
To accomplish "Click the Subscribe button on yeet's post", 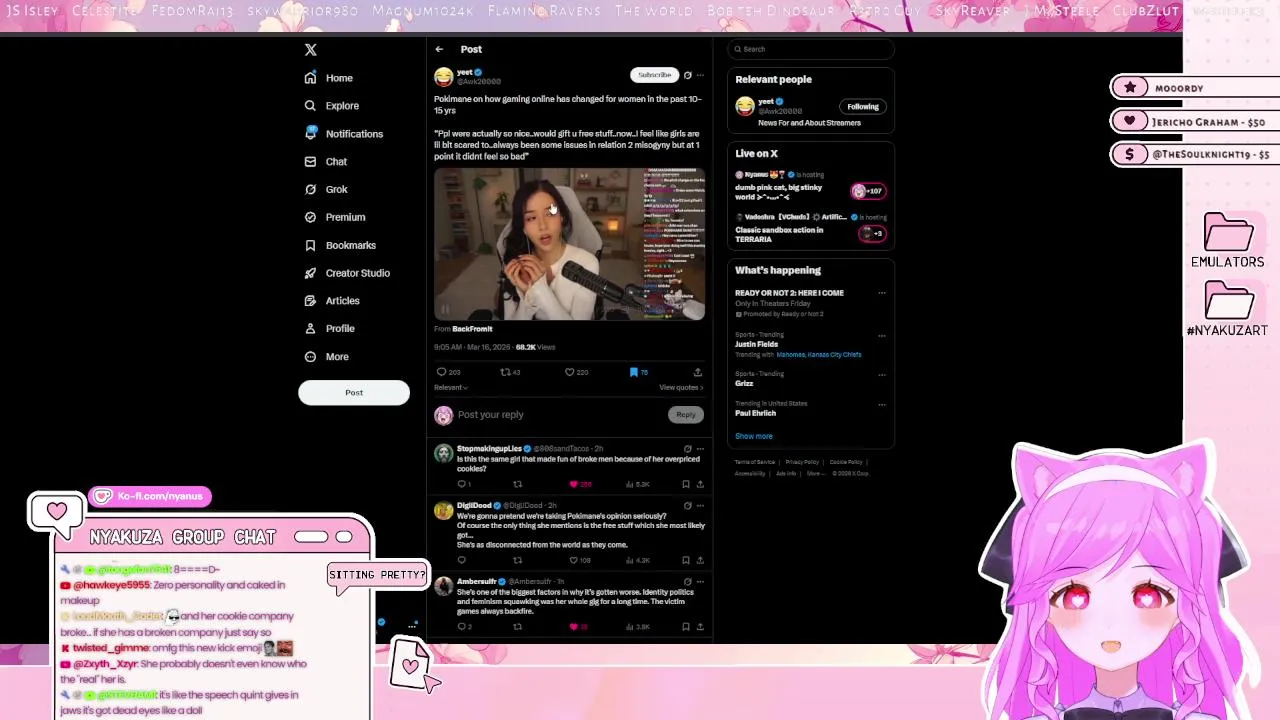I will 654,75.
